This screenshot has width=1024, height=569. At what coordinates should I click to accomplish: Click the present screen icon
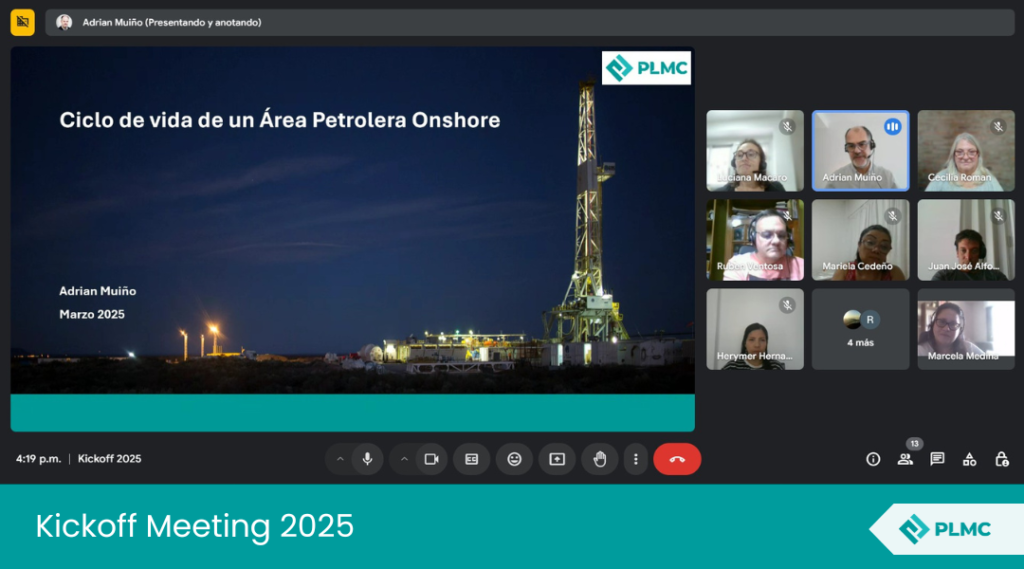pos(557,459)
